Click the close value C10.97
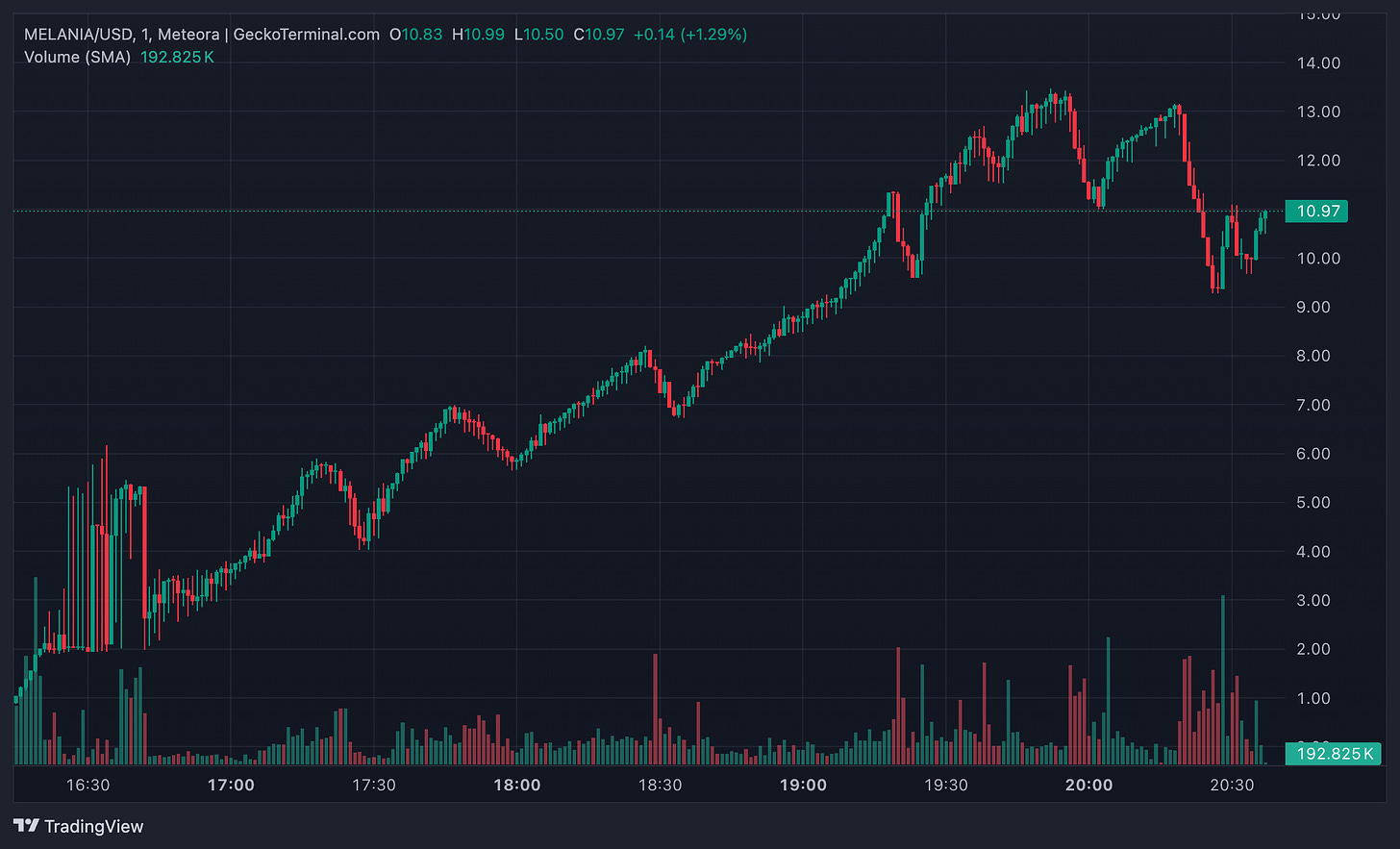 [x=599, y=35]
